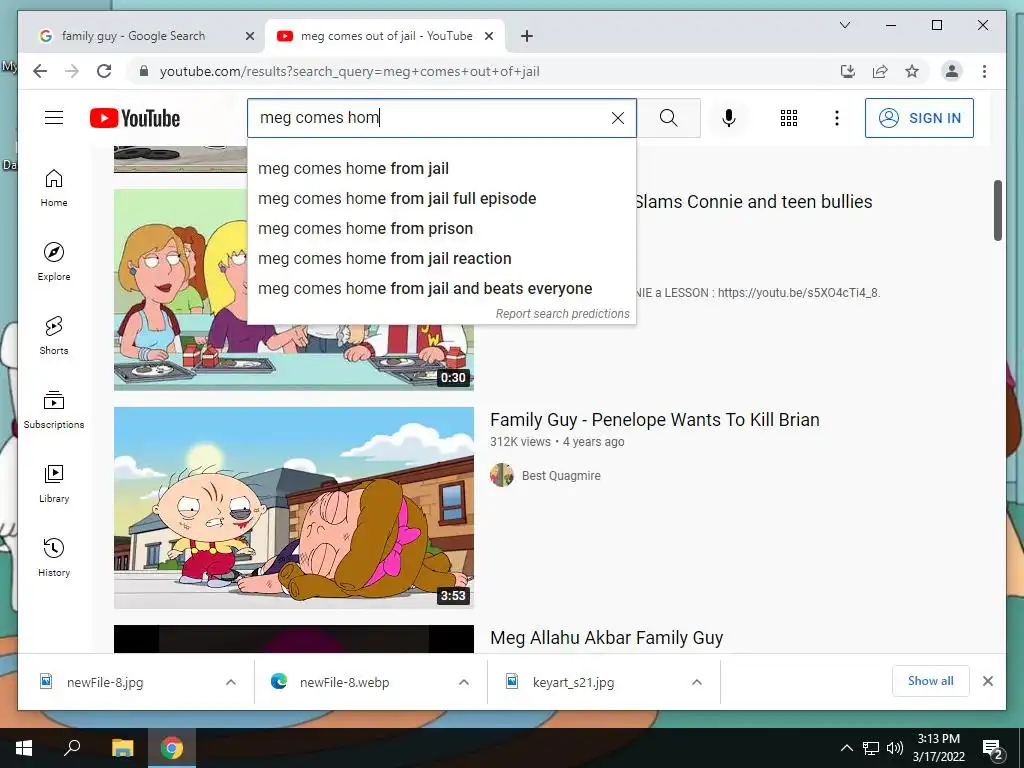Expand options for newFile-8.webp download
Viewport: 1024px width, 768px height.
coord(464,682)
